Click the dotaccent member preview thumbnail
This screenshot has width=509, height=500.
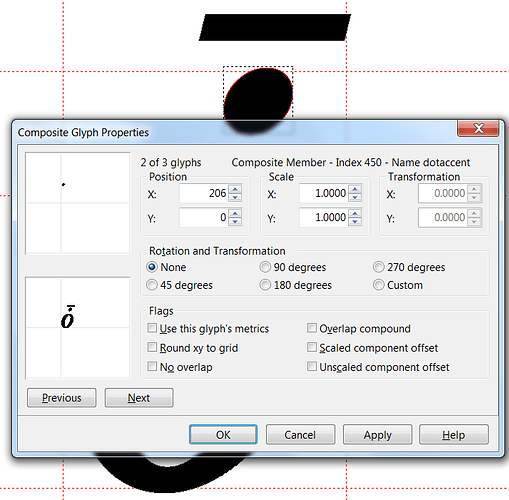point(78,203)
